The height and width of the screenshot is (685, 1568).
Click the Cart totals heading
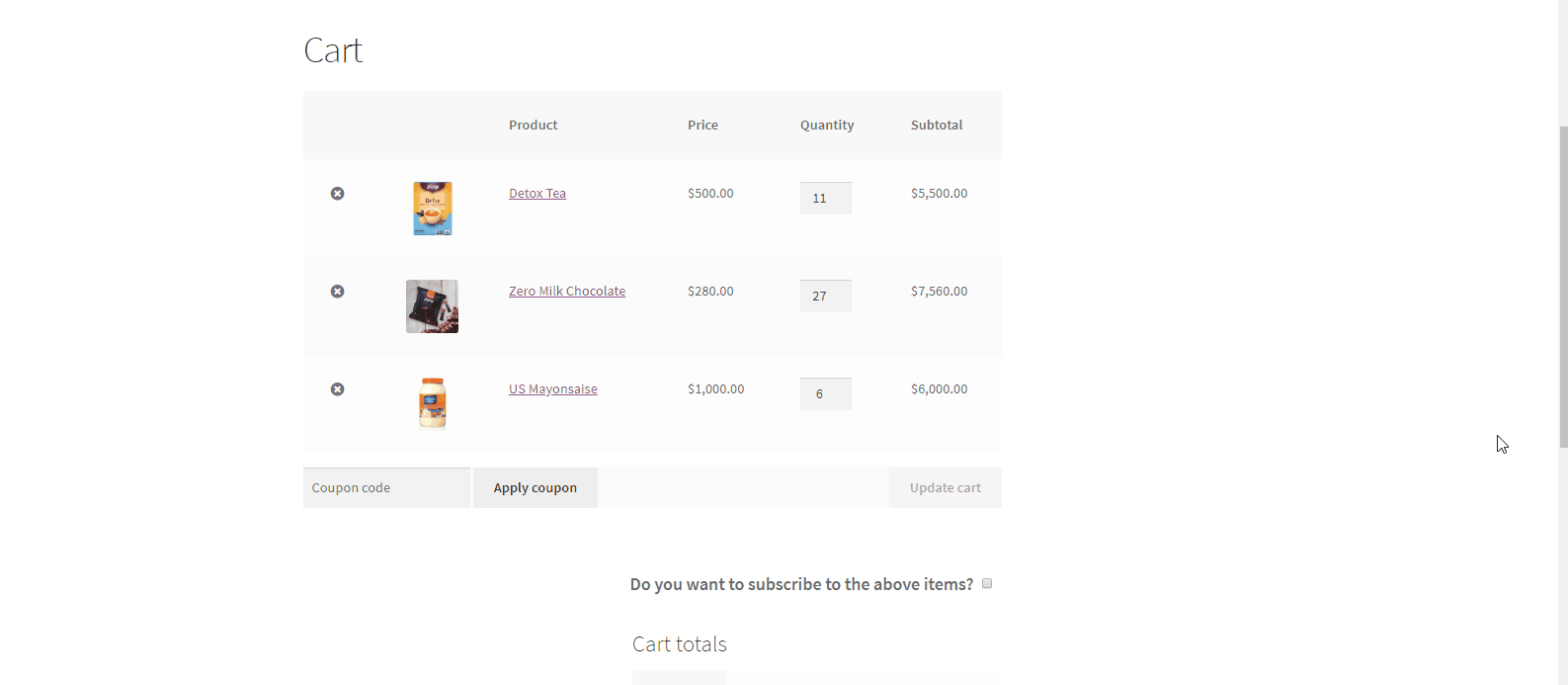(x=679, y=644)
